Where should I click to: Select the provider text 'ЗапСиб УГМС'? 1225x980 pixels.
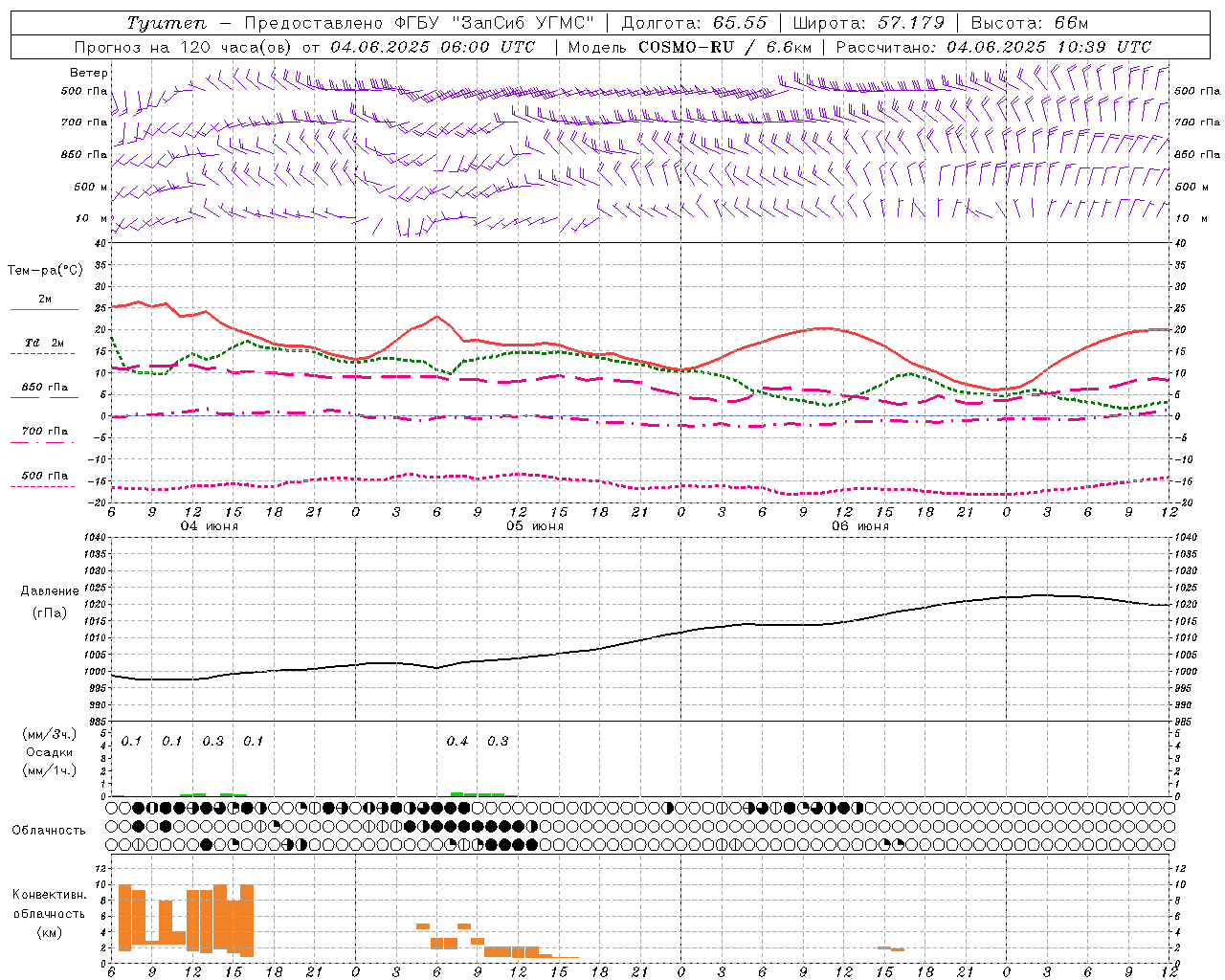pyautogui.click(x=523, y=23)
